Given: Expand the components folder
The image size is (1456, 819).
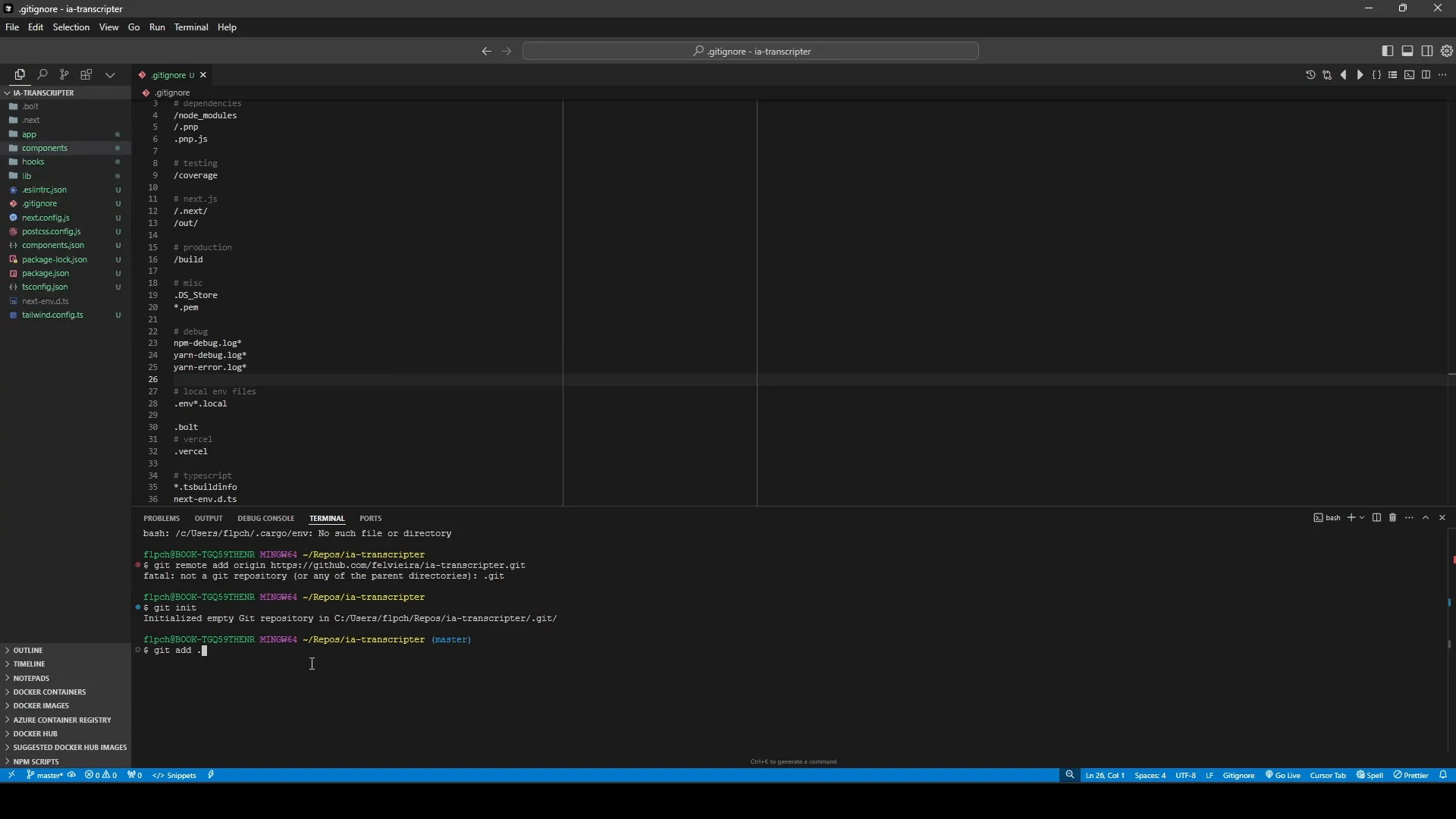Looking at the screenshot, I should click(x=65, y=148).
